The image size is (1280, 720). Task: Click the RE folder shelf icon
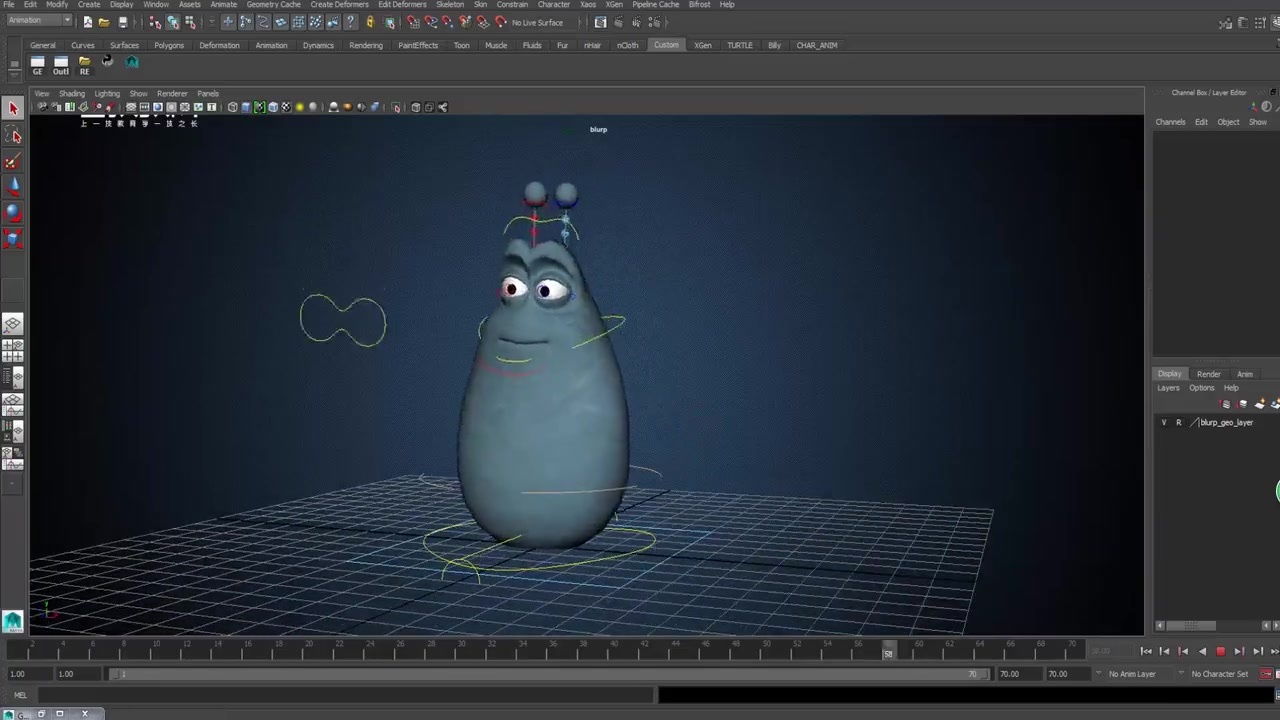point(85,65)
